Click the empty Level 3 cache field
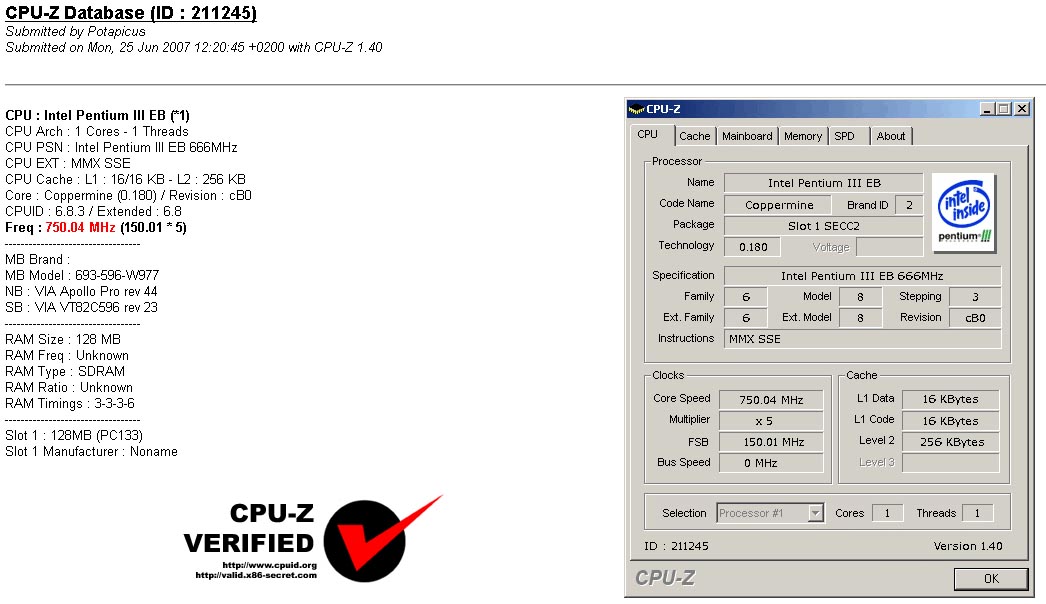 click(951, 463)
